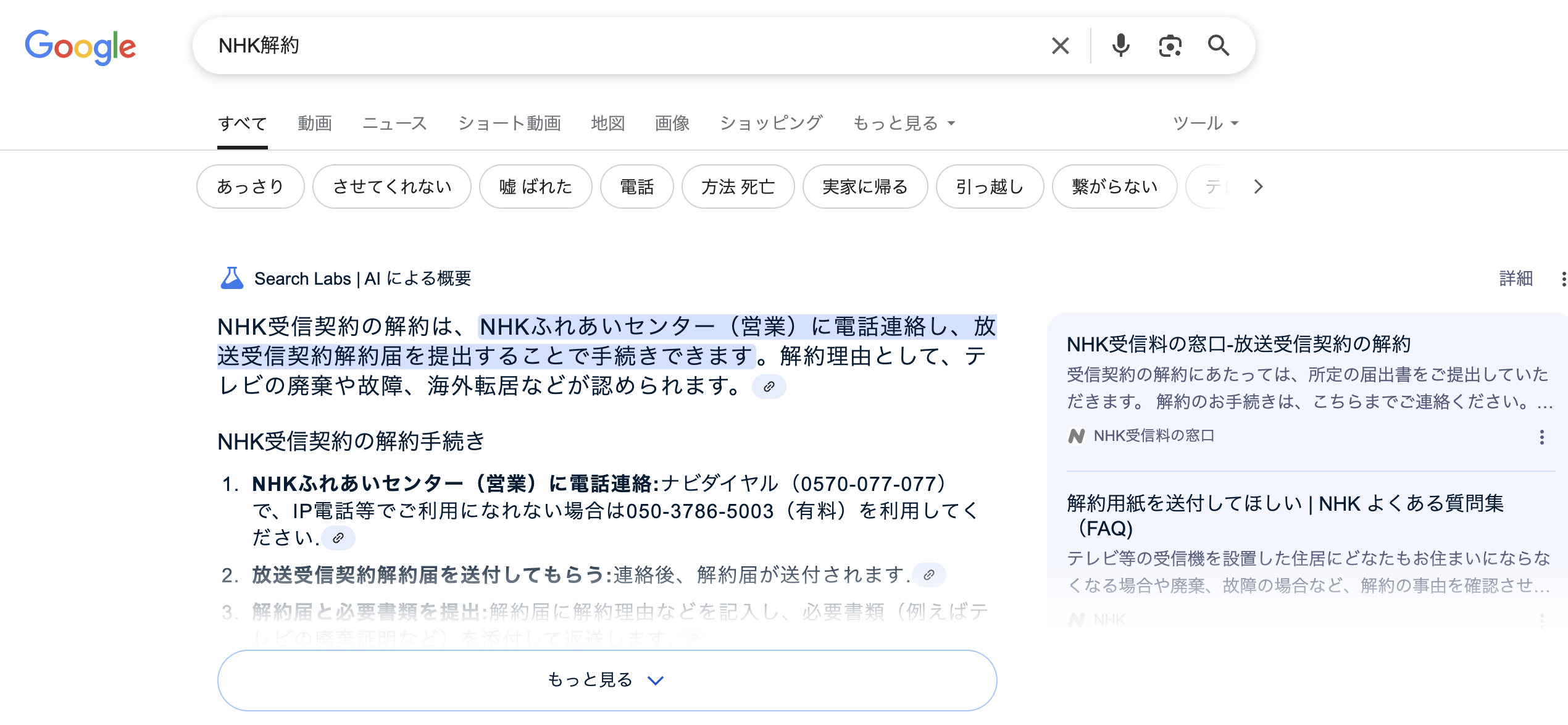Click the magnifying glass search icon

point(1218,46)
